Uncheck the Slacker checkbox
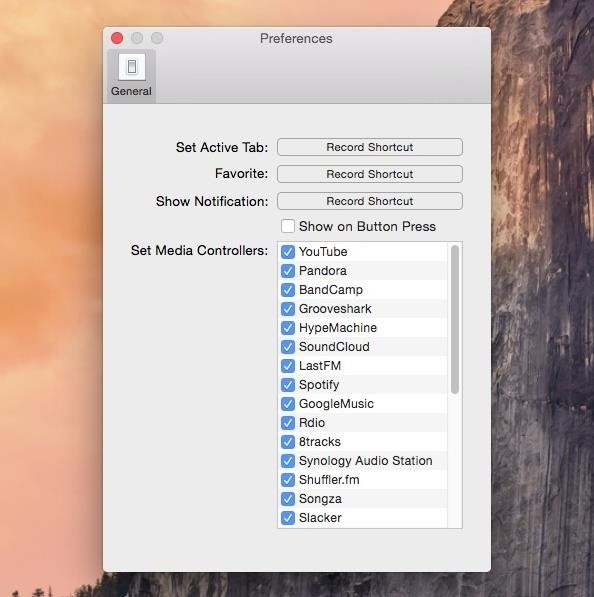Viewport: 594px width, 597px height. (x=288, y=518)
